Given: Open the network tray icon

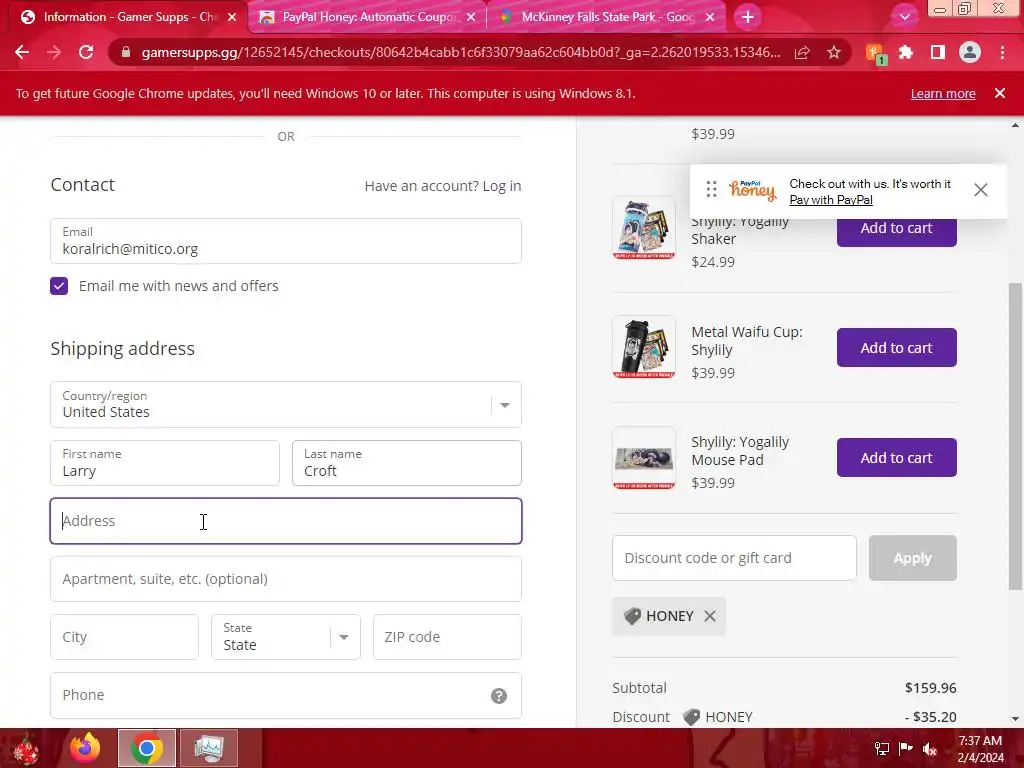Looking at the screenshot, I should coord(881,748).
